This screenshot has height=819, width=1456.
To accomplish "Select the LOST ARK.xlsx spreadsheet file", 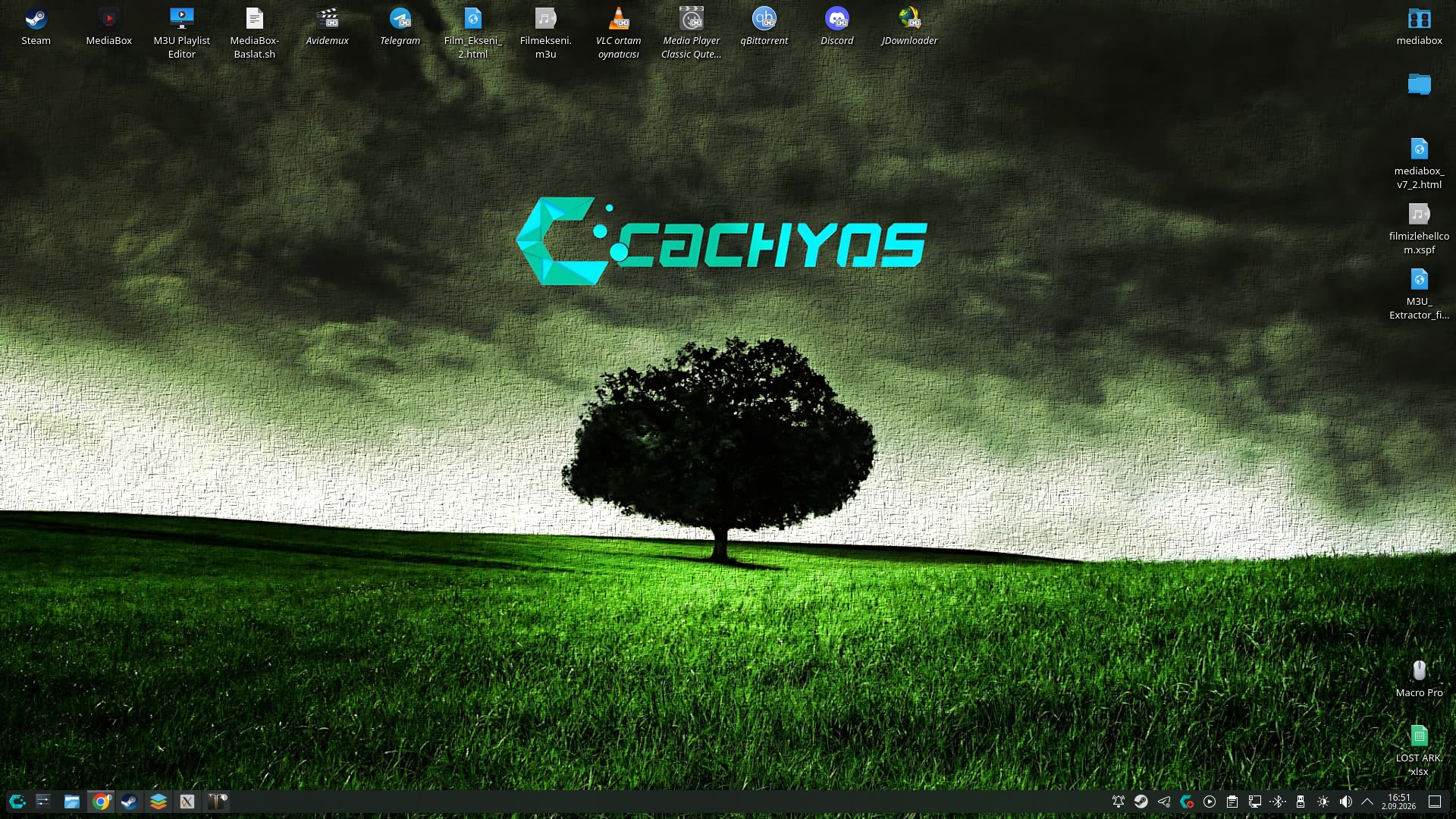I will pos(1419,750).
